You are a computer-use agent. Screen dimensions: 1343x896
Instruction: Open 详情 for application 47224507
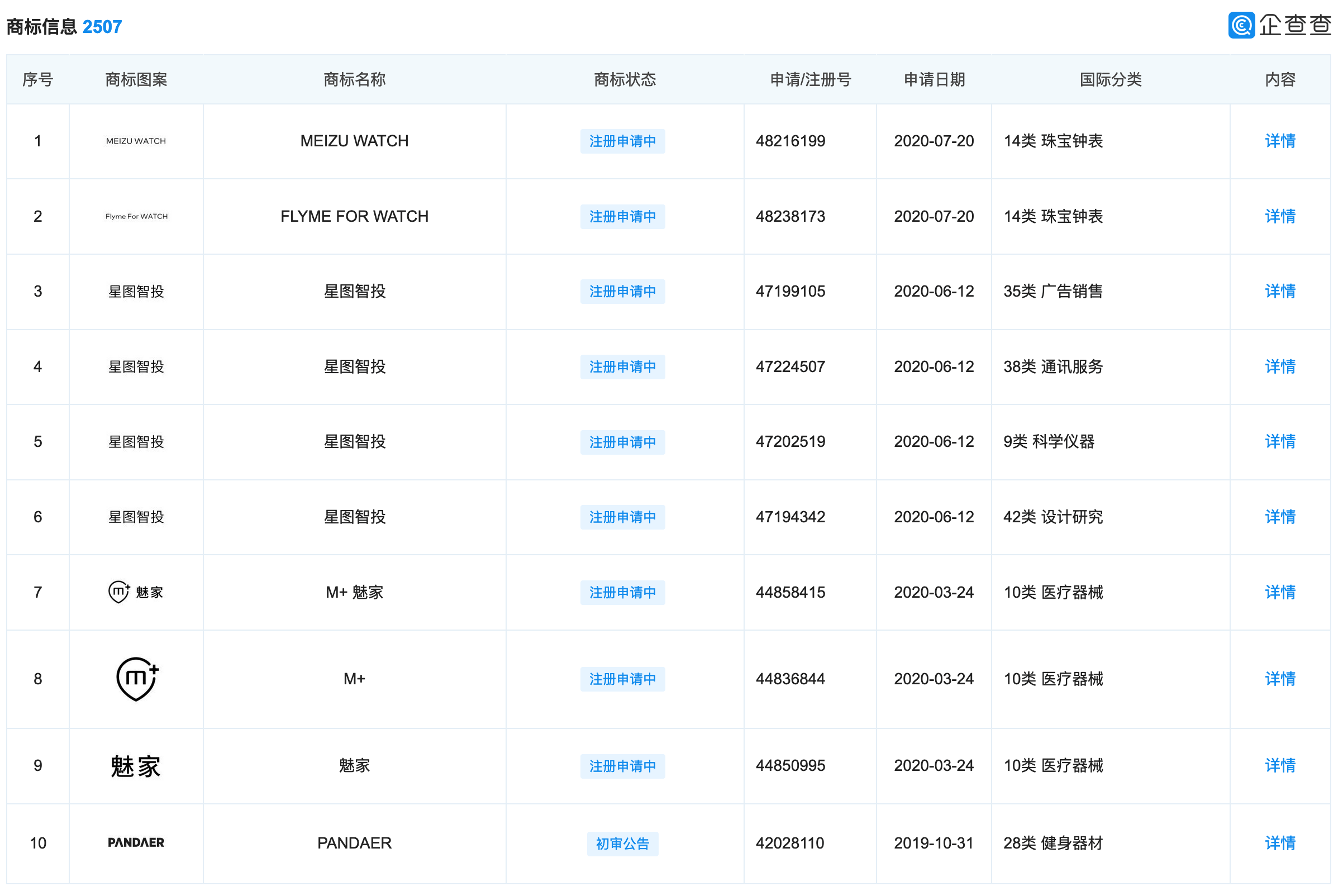[x=1279, y=367]
